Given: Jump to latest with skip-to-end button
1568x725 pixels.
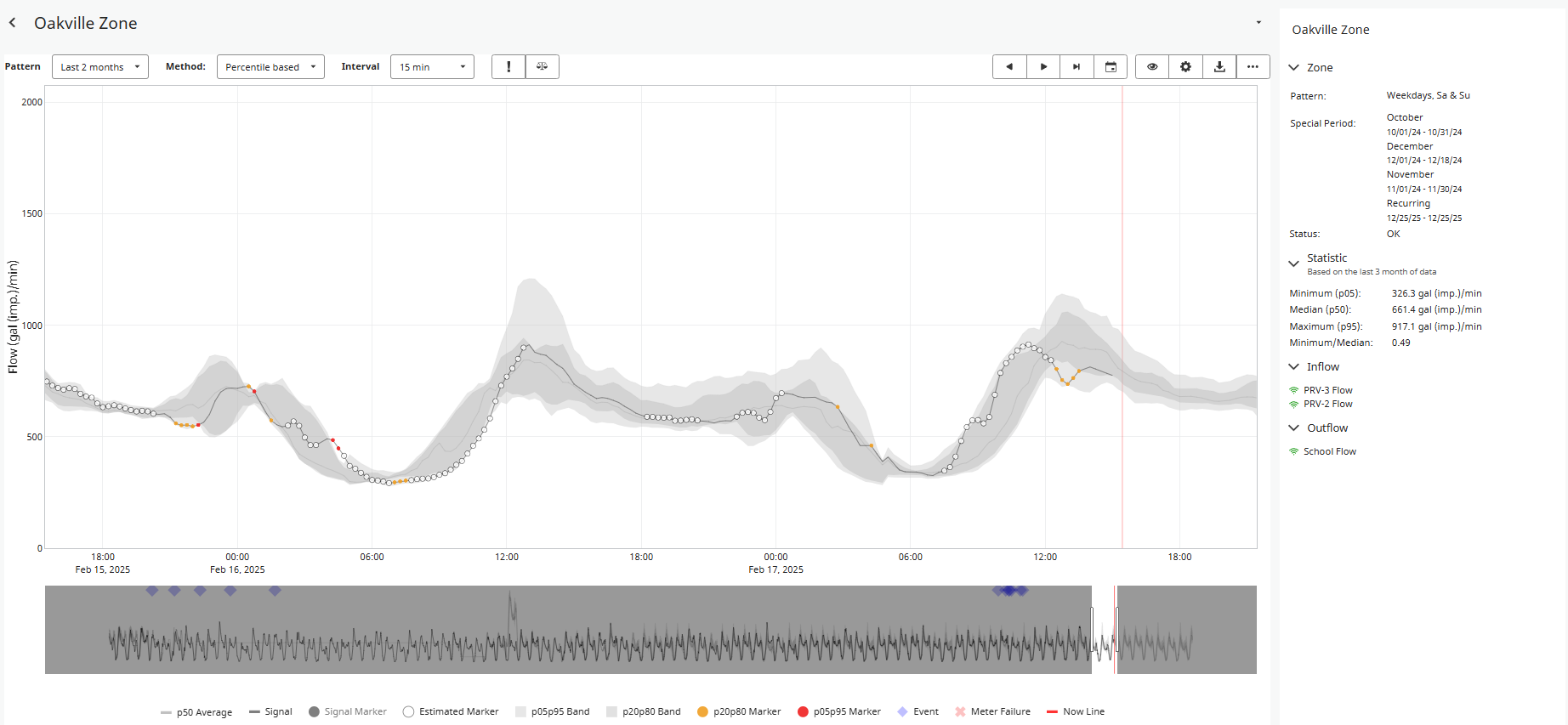Looking at the screenshot, I should coord(1077,66).
